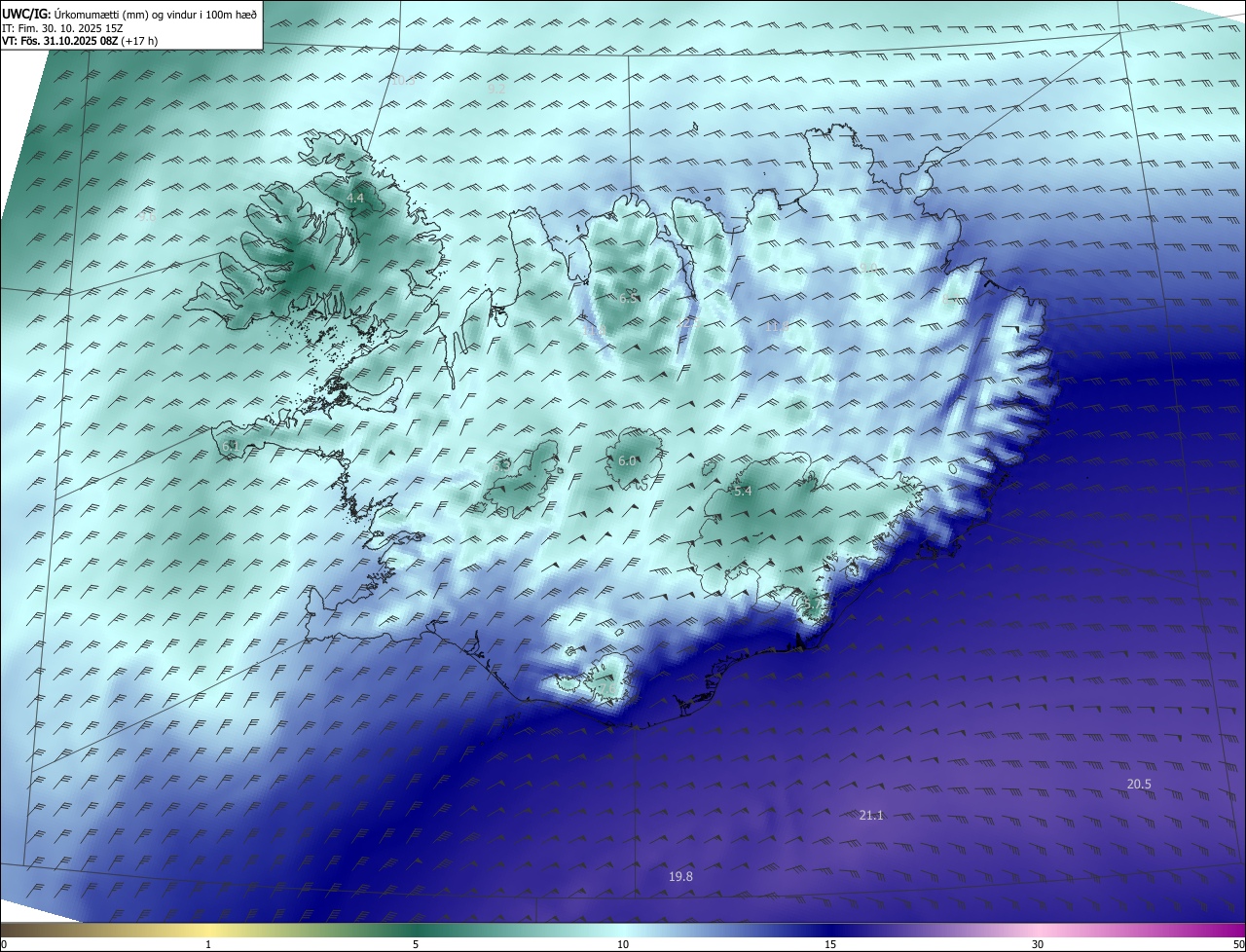Click the 6.0 value on the central glacier

pos(627,461)
